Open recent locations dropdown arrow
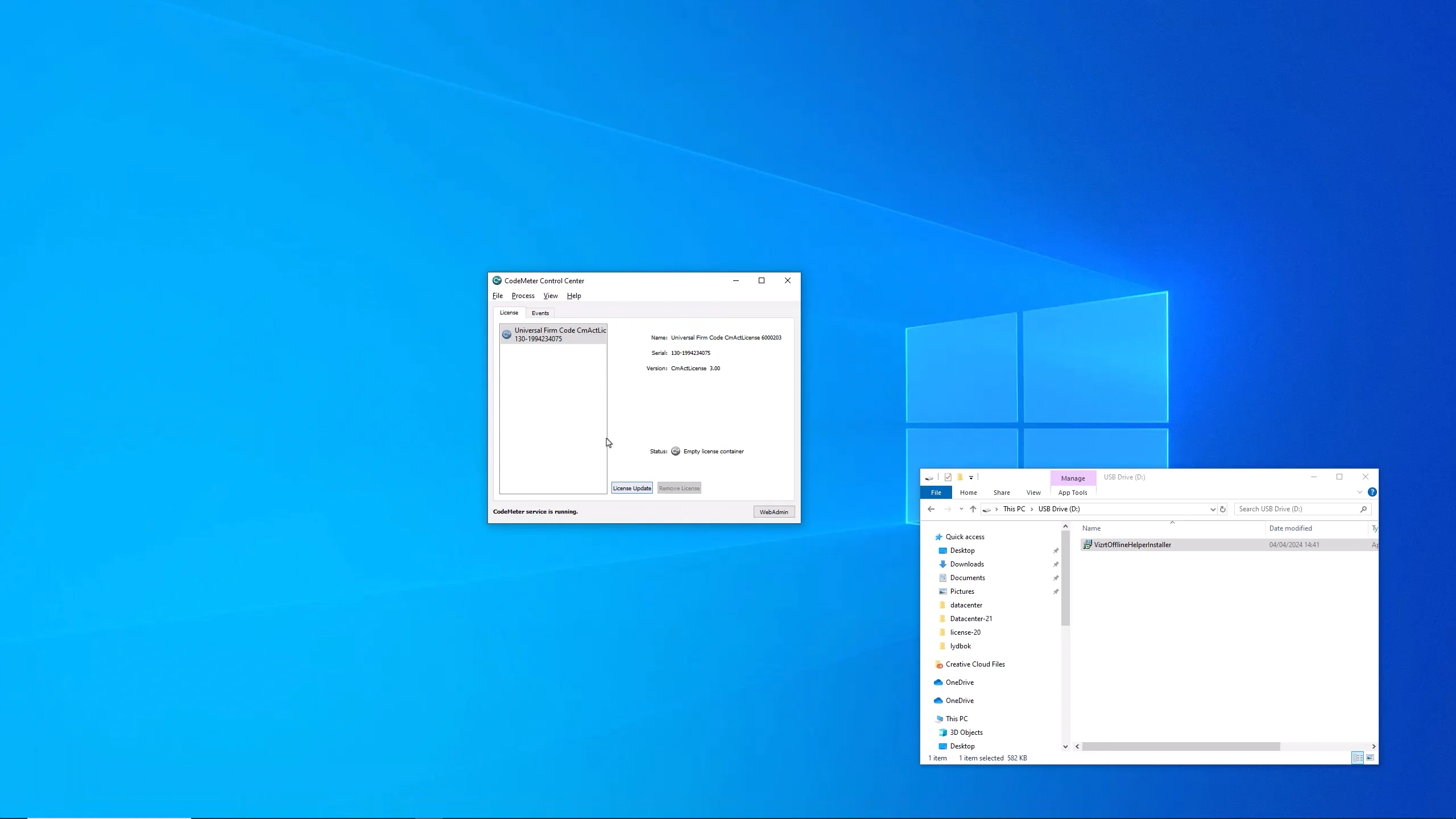This screenshot has width=1456, height=819. (961, 509)
